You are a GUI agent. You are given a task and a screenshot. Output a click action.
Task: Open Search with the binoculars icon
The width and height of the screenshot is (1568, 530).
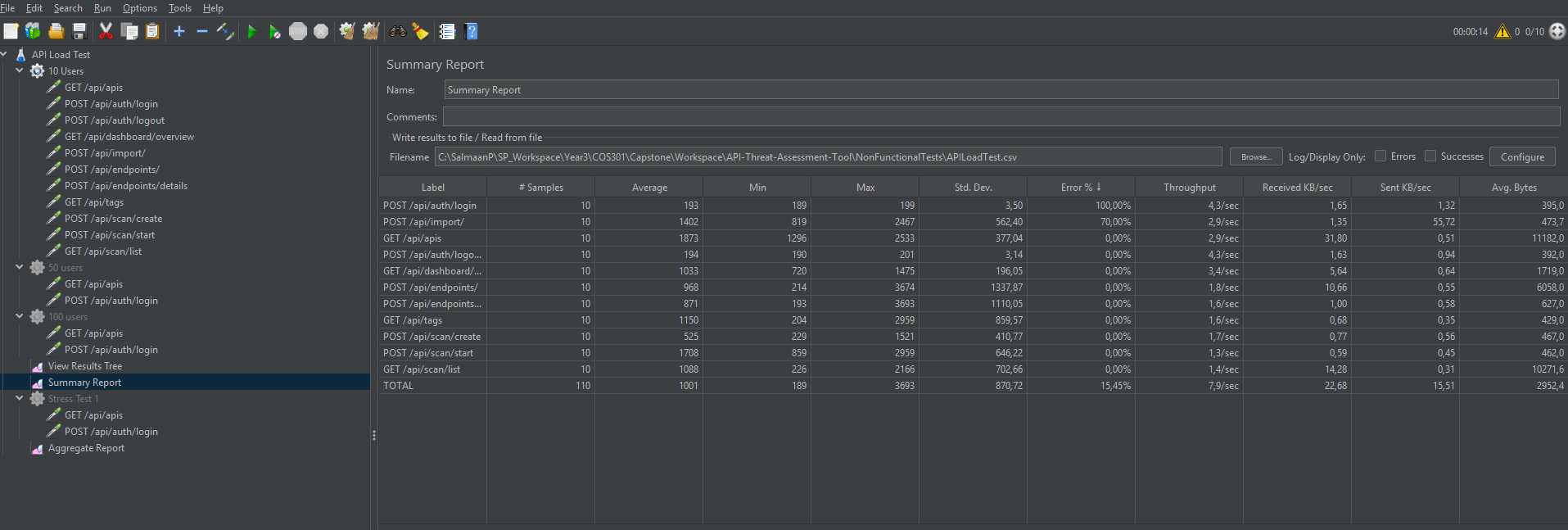(398, 31)
